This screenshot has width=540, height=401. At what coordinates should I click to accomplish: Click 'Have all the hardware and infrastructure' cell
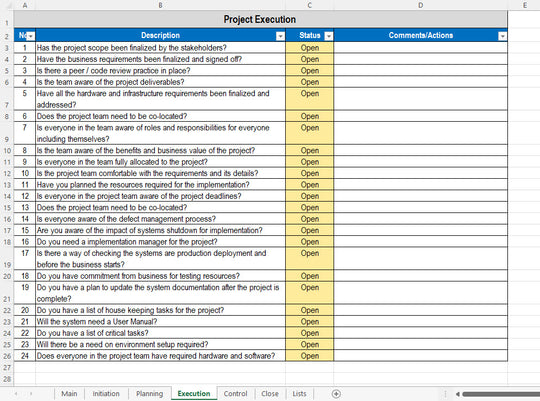tap(160, 99)
